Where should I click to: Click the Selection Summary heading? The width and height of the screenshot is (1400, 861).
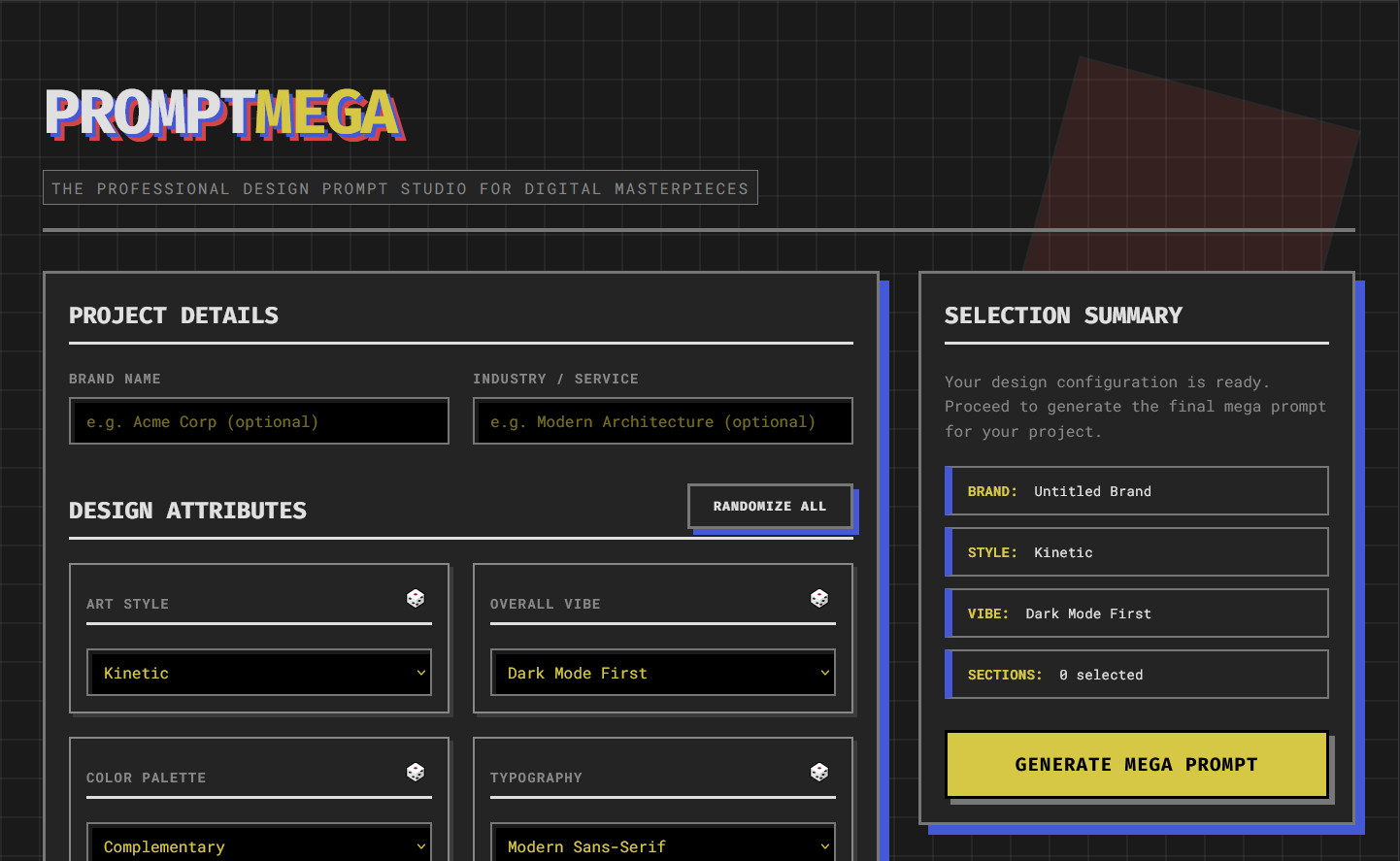pos(1063,315)
